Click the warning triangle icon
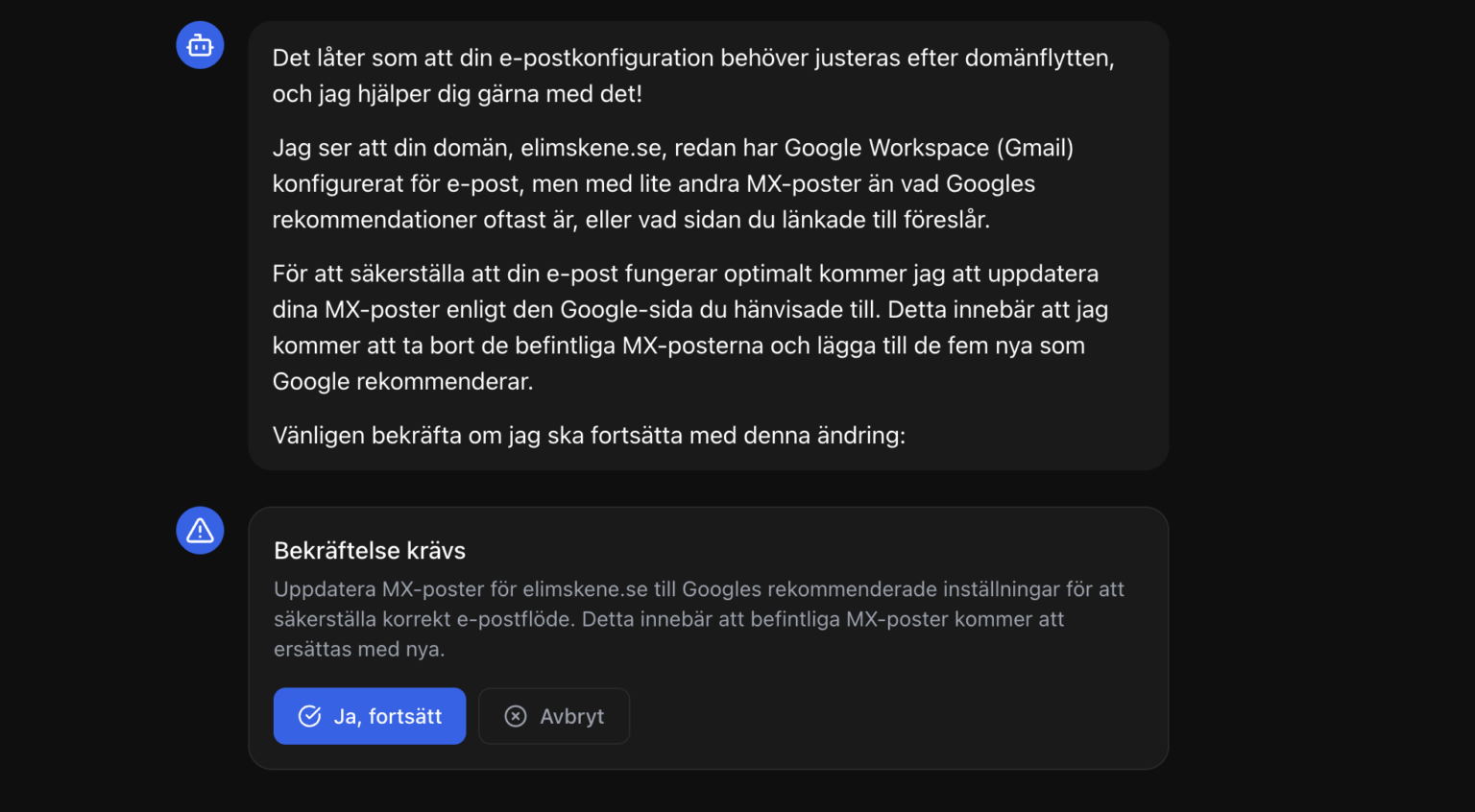Screen dimensions: 1475x812 click(x=200, y=531)
